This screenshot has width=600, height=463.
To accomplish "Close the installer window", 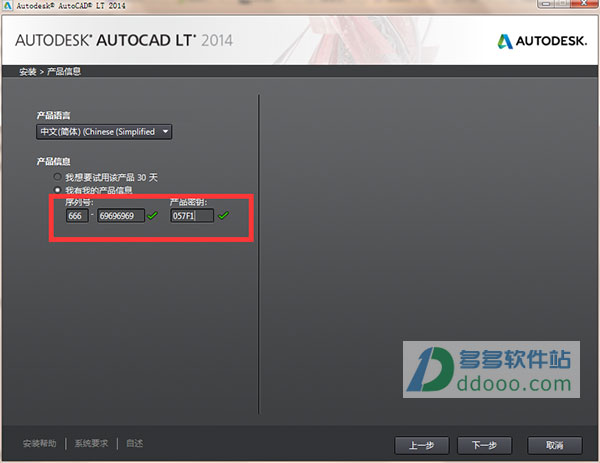I will (584, 3).
